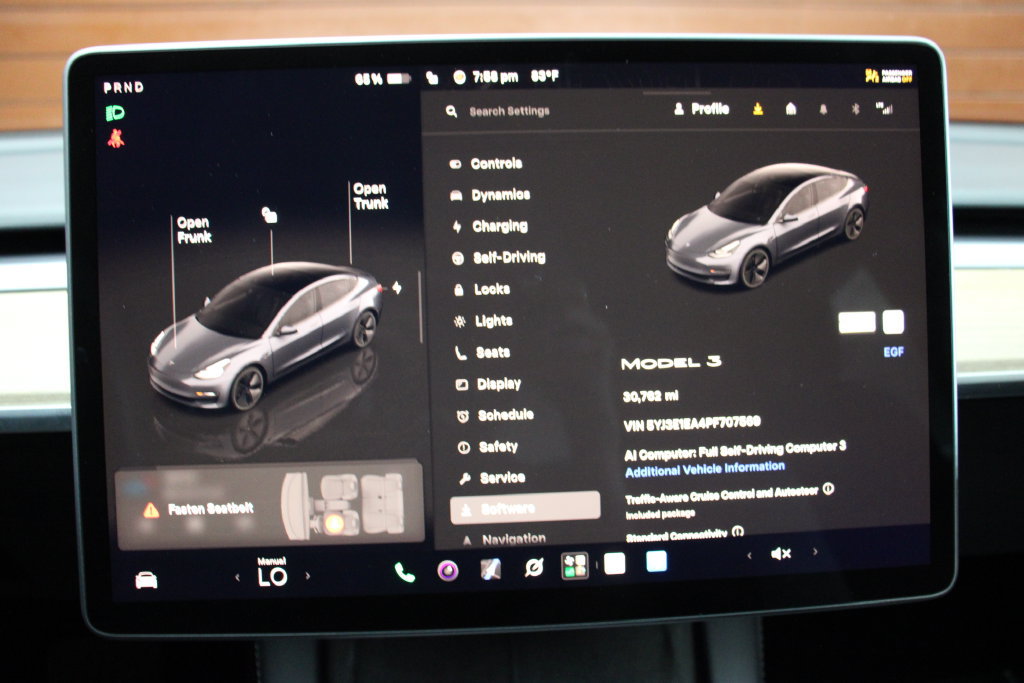Open the crossed-circle app icon
Viewport: 1024px width, 683px height.
pyautogui.click(x=534, y=567)
